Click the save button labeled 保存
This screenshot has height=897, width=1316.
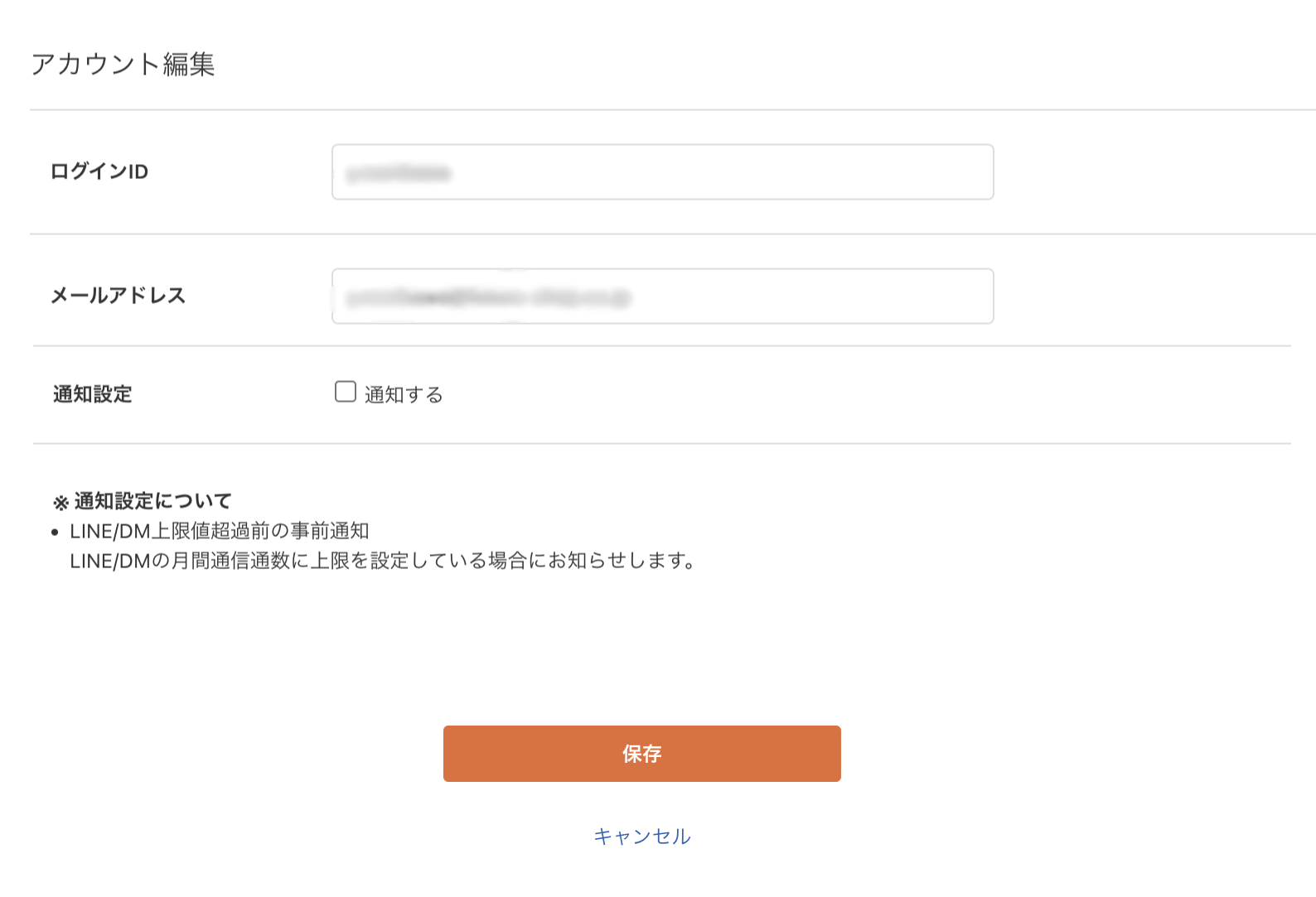pyautogui.click(x=642, y=754)
